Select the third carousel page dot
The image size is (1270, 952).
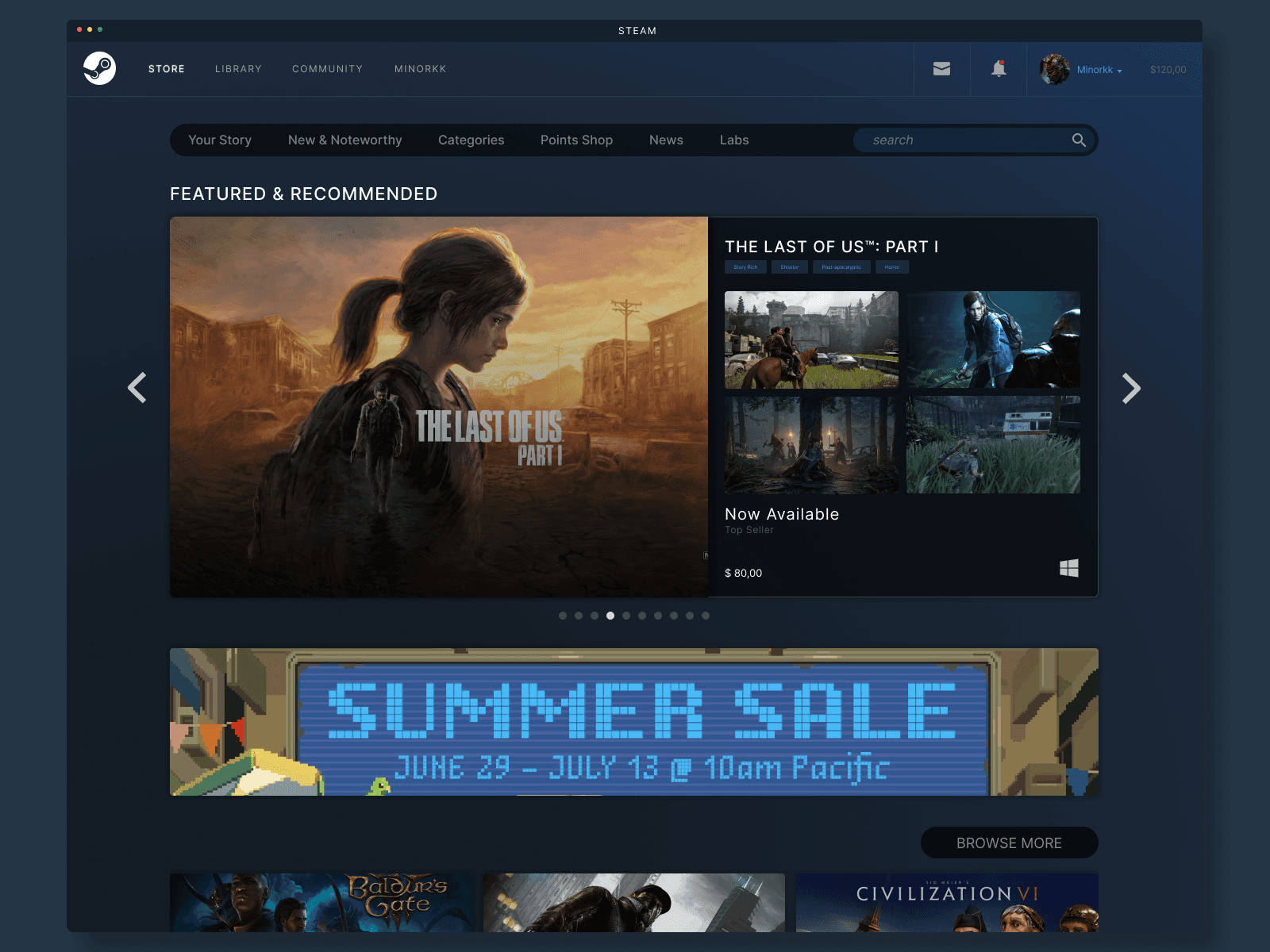pos(595,616)
